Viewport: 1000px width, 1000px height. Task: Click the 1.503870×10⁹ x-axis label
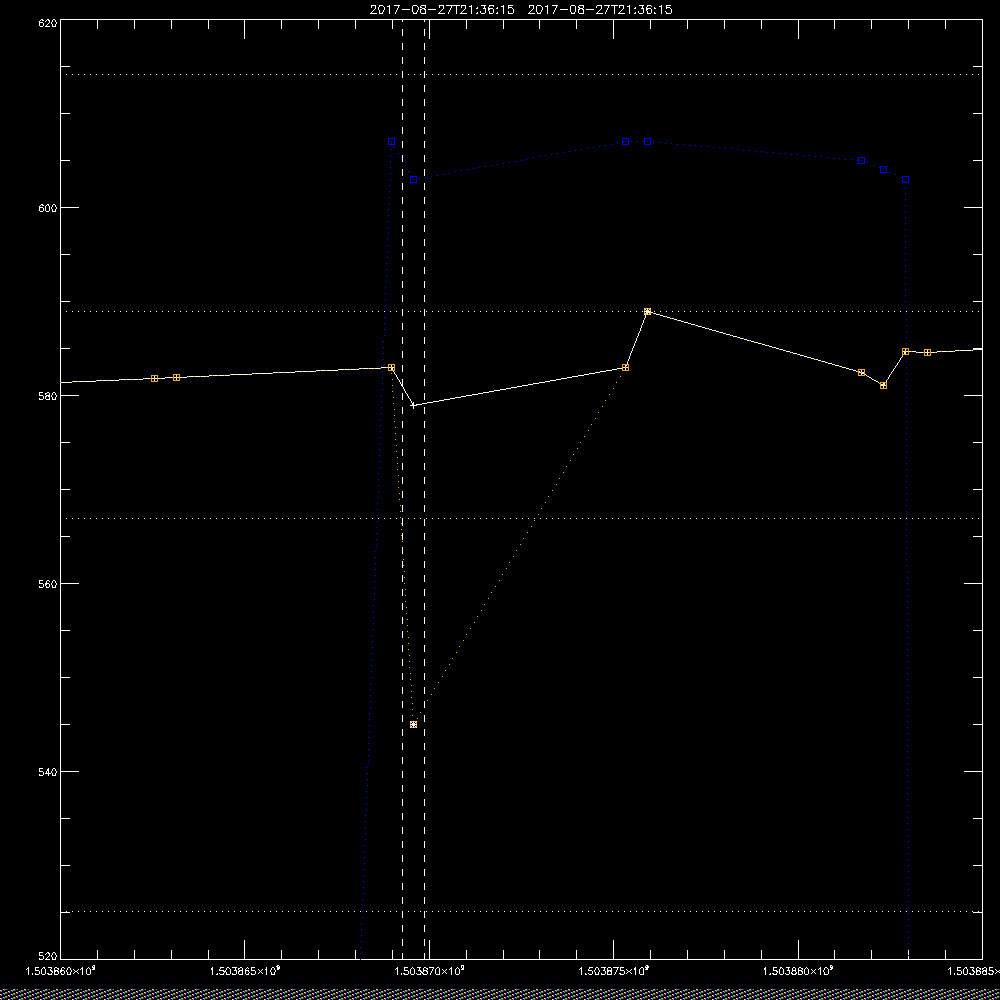(x=429, y=971)
